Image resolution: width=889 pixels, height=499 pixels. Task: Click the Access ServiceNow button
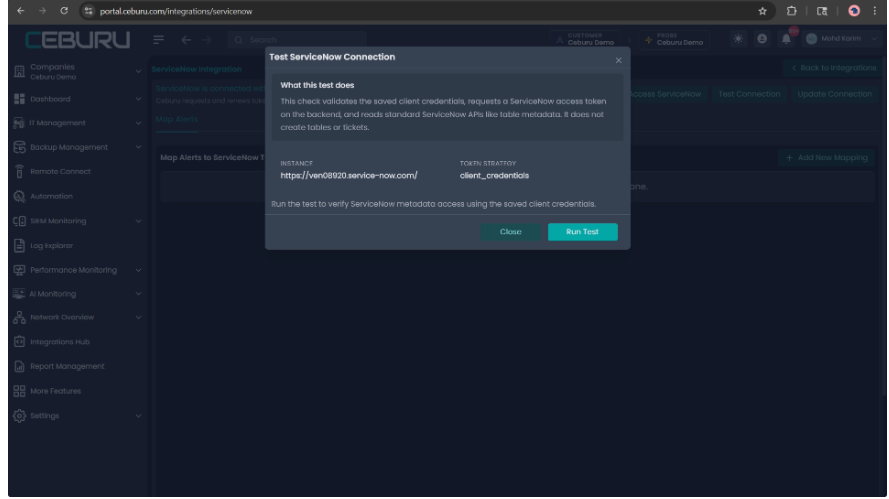coord(666,94)
